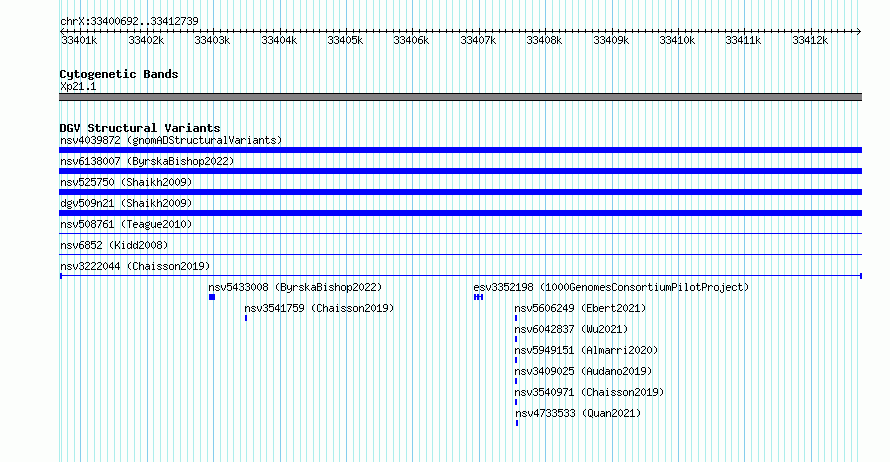Viewport: 890px width, 462px height.
Task: Open nsv3409025 Audano2019 label
Action: pos(583,371)
